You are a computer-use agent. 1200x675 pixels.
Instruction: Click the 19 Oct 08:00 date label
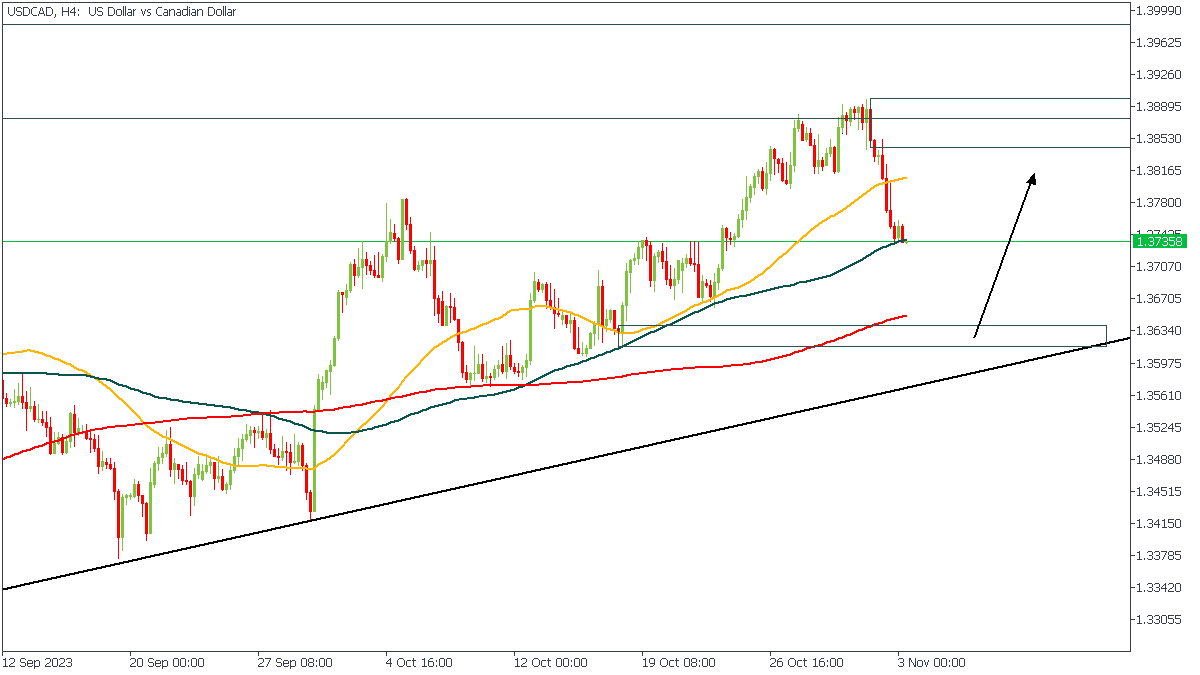(x=677, y=662)
